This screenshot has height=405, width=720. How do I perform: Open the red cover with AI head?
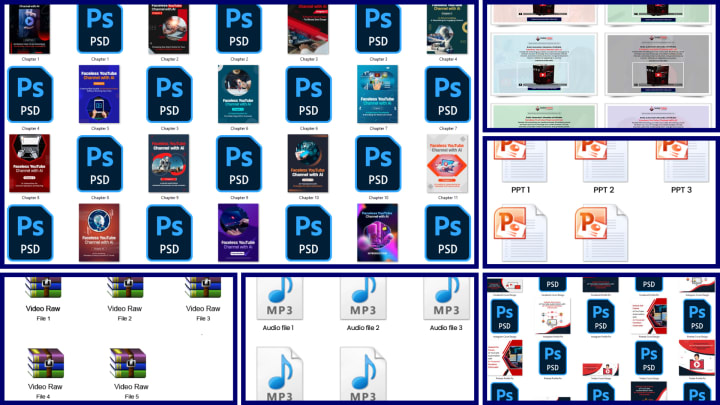tap(99, 233)
